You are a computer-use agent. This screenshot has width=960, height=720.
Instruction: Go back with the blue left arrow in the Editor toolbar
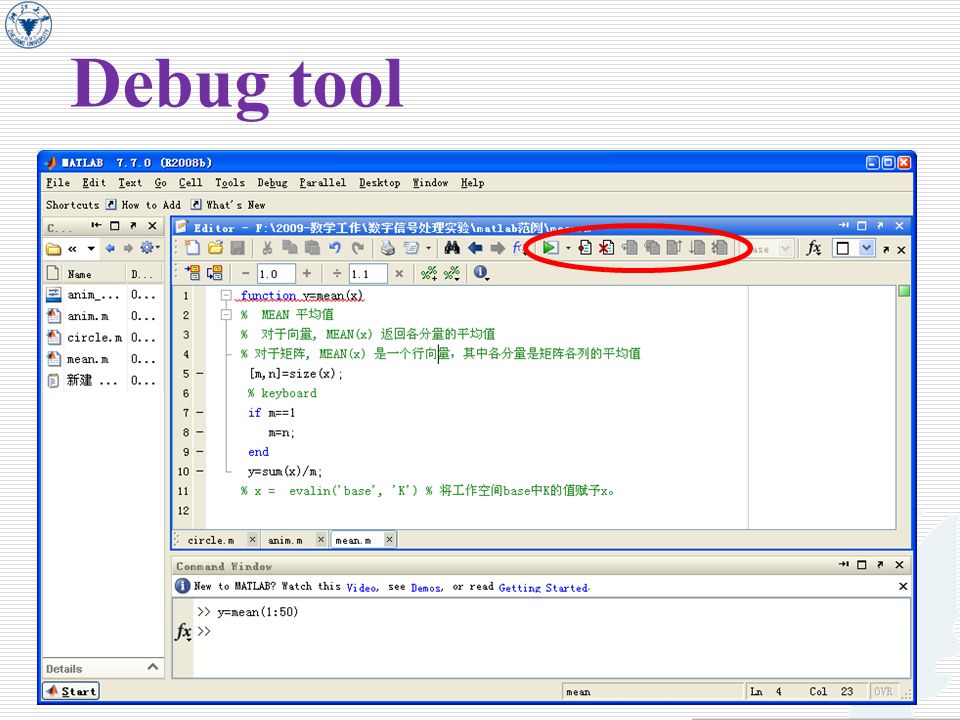(x=475, y=248)
